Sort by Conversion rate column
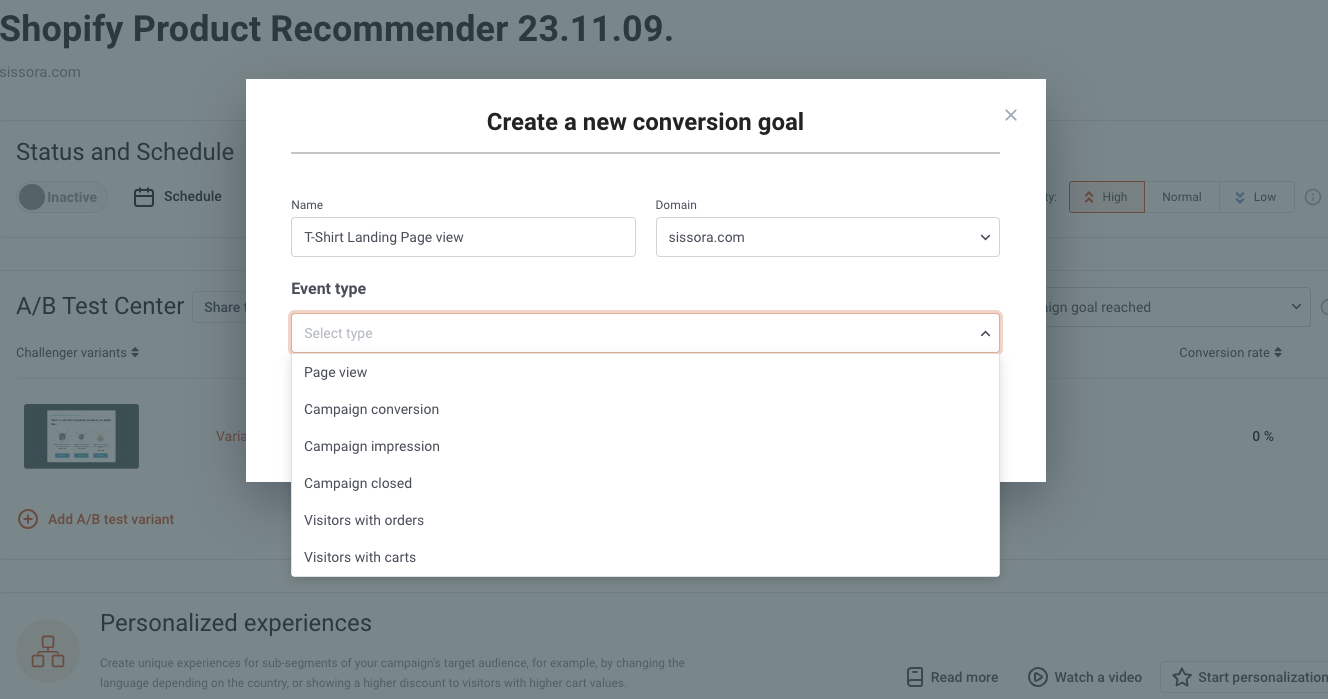Viewport: 1328px width, 699px height. pyautogui.click(x=1230, y=352)
